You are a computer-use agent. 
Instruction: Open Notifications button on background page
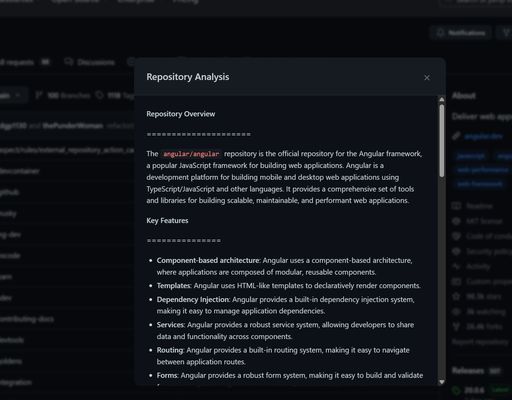(x=461, y=33)
